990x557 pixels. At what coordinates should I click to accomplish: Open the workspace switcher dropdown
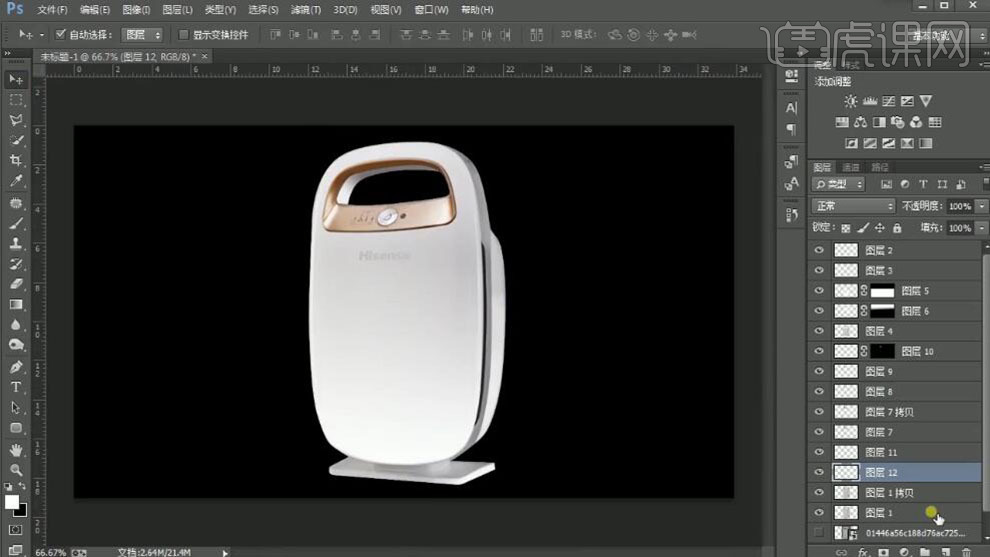tap(947, 36)
